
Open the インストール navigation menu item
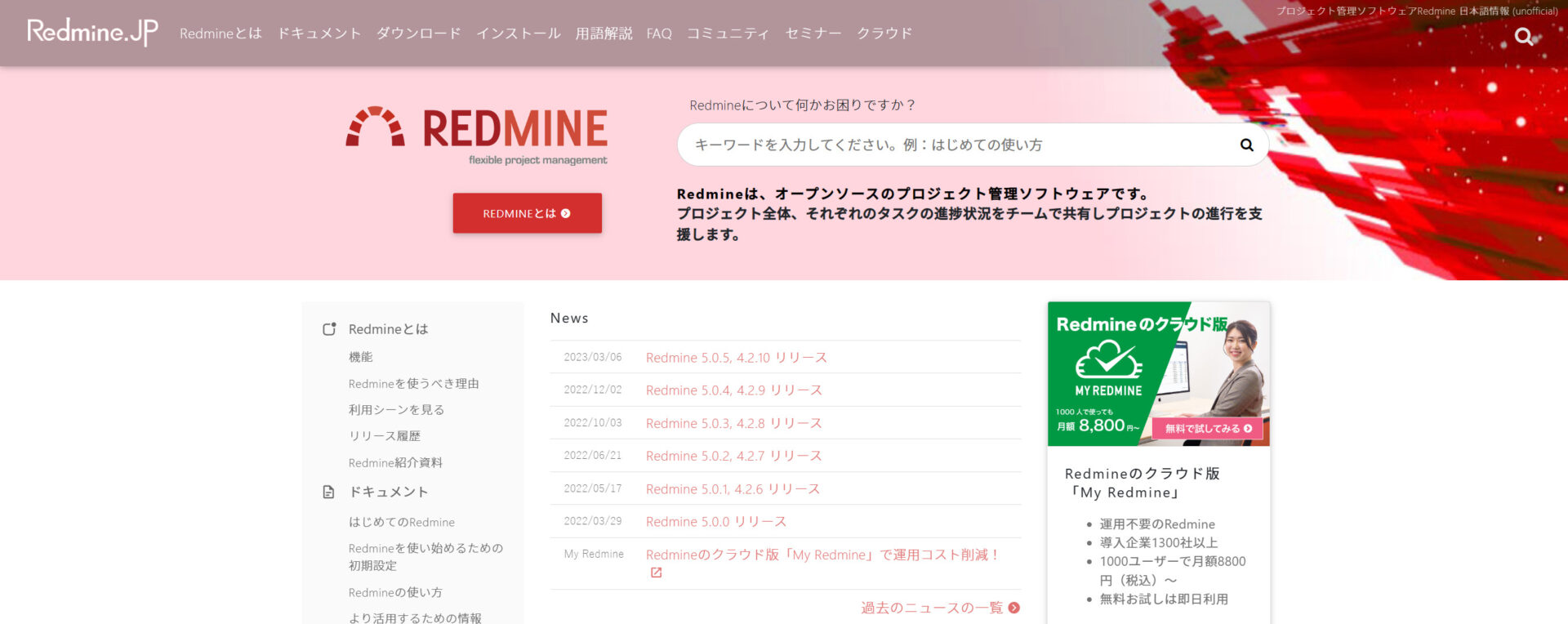(519, 33)
